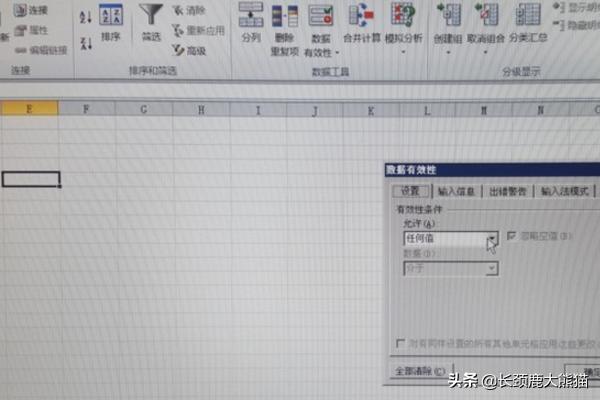This screenshot has height=400, width=600.
Task: Click the selected cell in column E
Action: click(31, 179)
